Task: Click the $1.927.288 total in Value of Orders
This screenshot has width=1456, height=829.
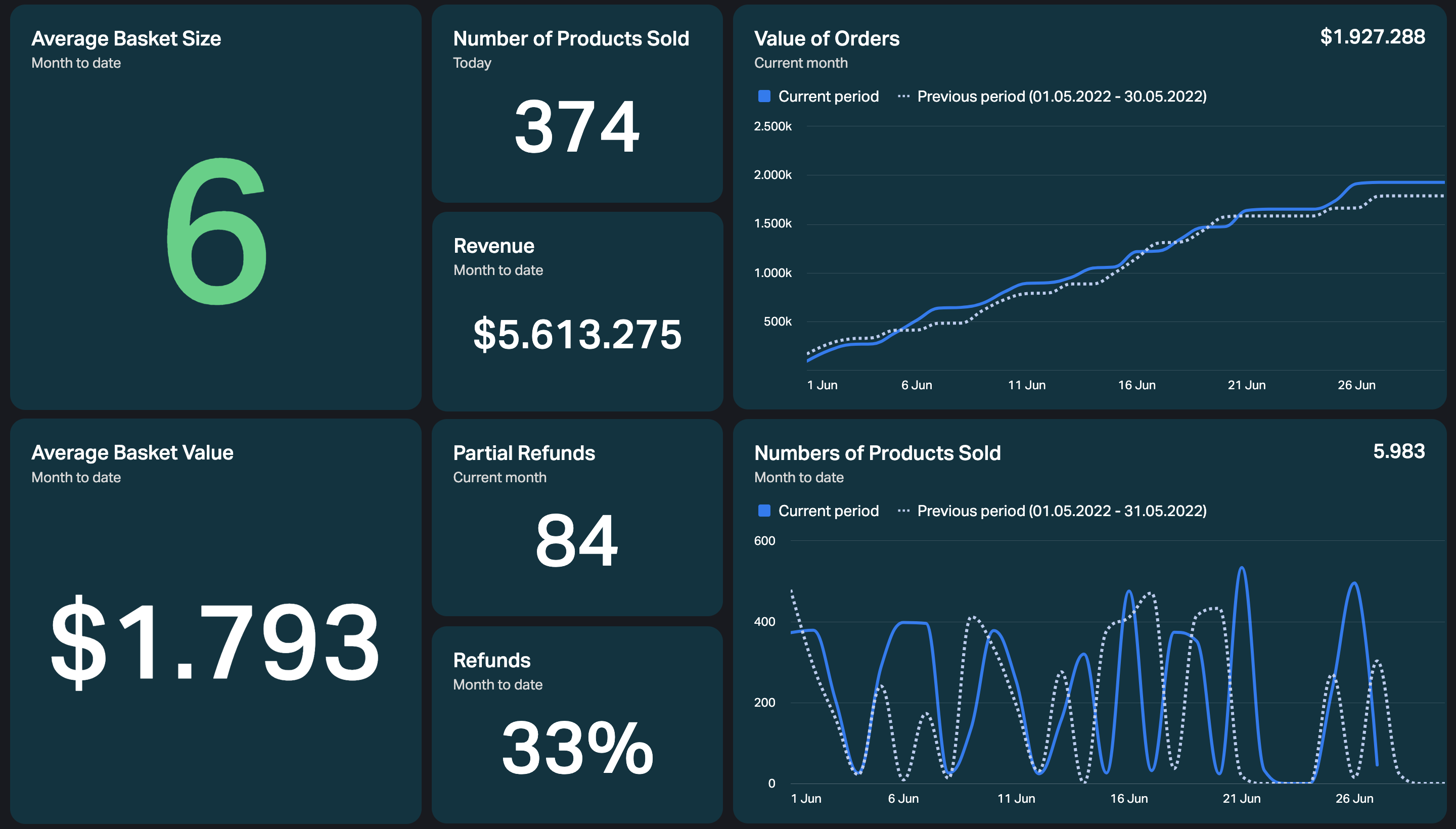Action: [1372, 37]
